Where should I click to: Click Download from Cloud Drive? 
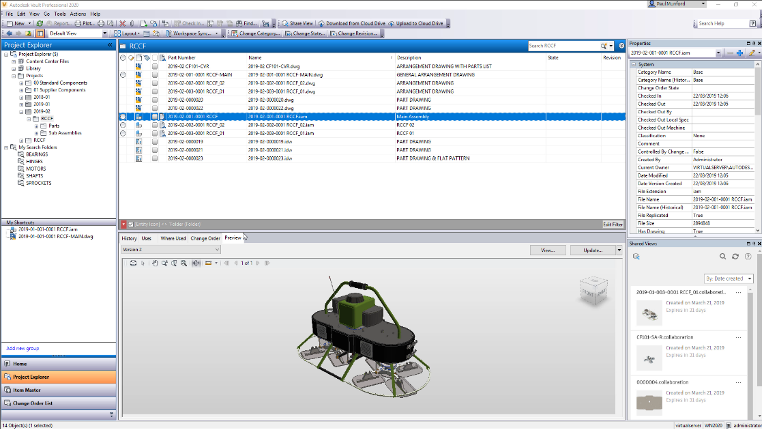(x=352, y=23)
